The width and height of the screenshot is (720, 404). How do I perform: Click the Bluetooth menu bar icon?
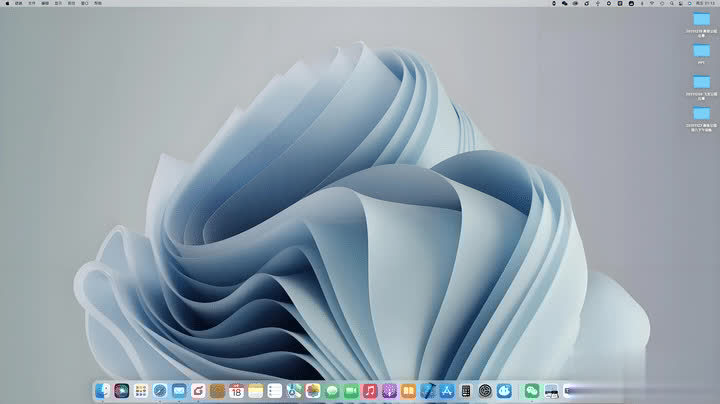[642, 3]
